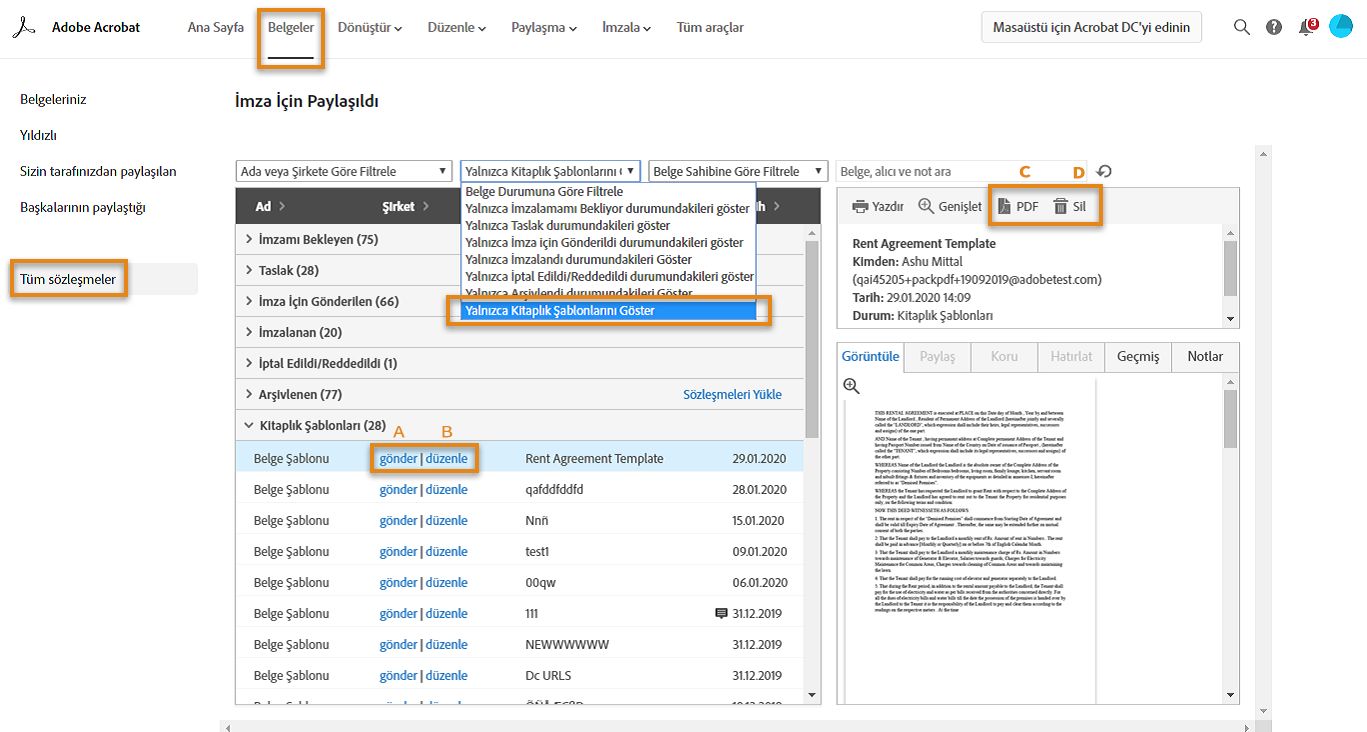Screen dimensions: 1367x732
Task: Open Yıldızlı in the sidebar
Action: [x=38, y=135]
